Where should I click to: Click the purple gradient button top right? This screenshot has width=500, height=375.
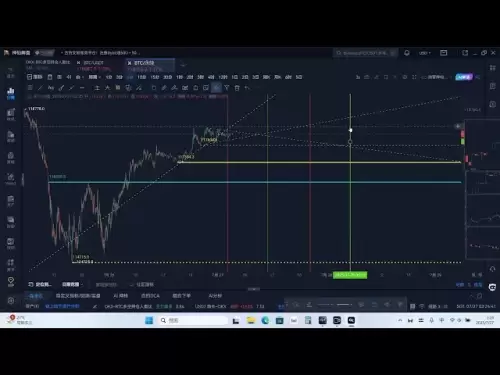pyautogui.click(x=464, y=77)
